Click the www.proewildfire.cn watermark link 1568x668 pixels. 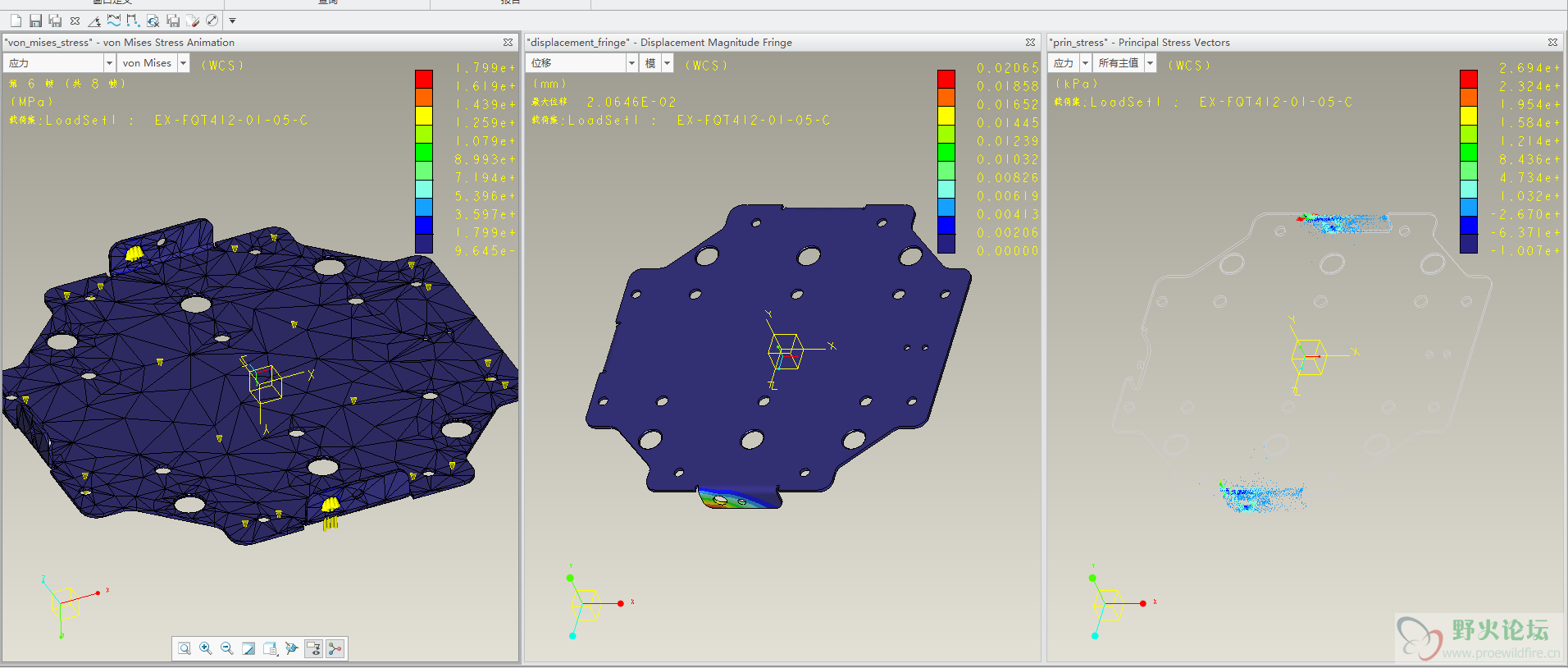[1501, 653]
